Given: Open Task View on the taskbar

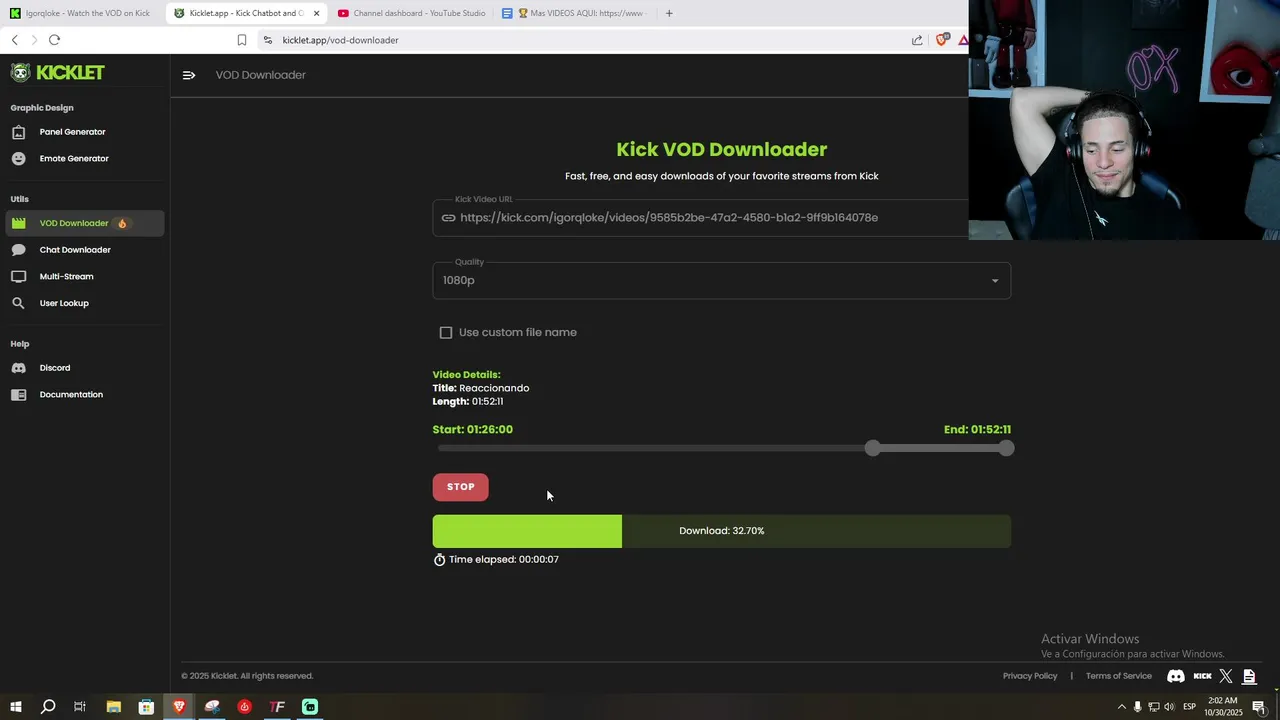Looking at the screenshot, I should pos(80,707).
